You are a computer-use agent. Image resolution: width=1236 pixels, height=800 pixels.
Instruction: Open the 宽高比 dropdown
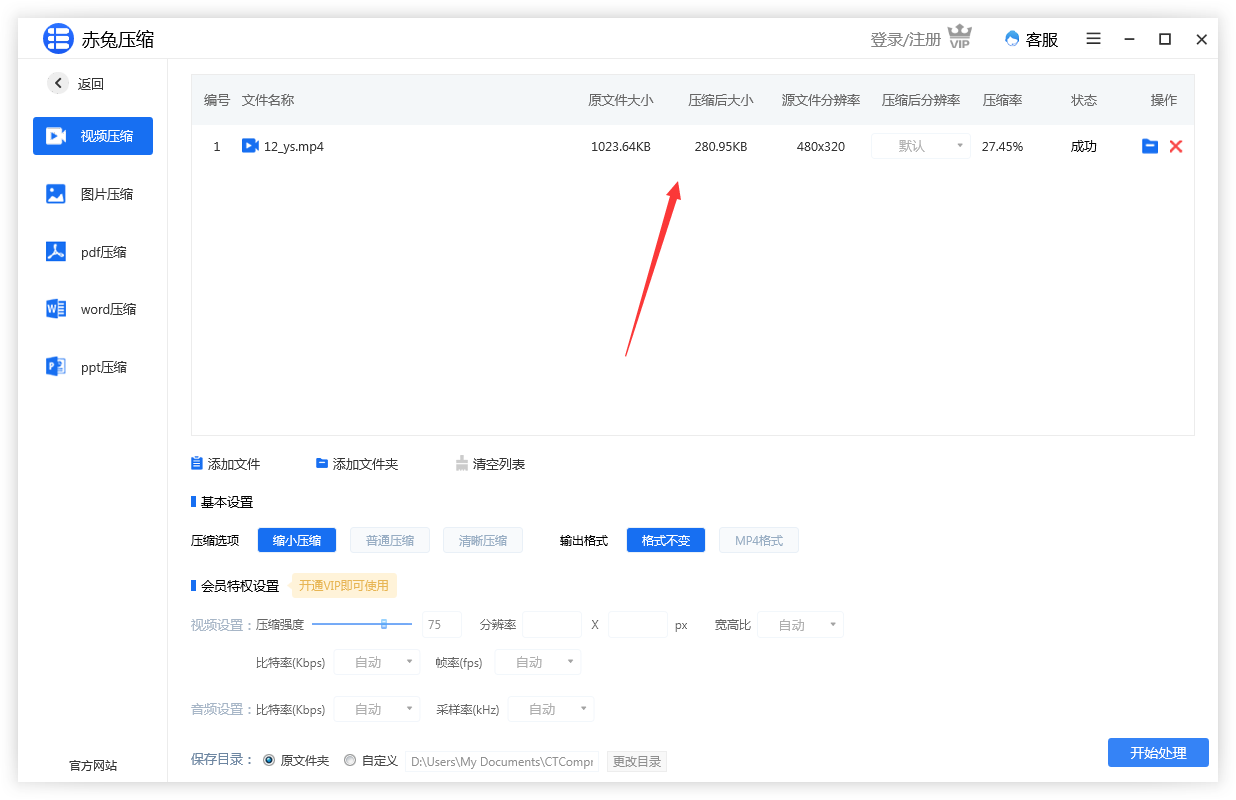coord(800,625)
